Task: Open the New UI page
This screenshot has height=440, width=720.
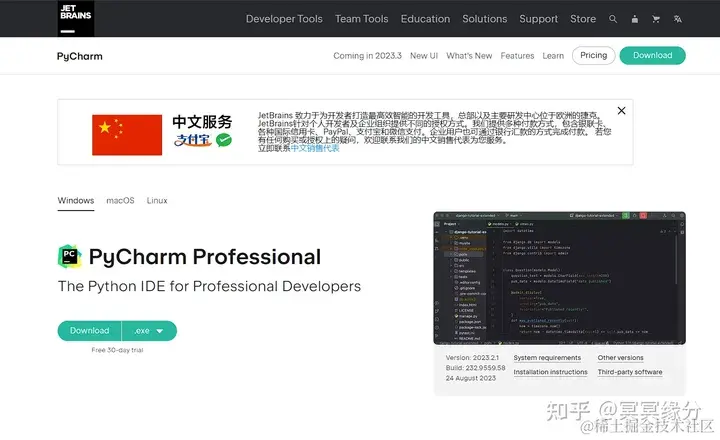Action: [424, 56]
